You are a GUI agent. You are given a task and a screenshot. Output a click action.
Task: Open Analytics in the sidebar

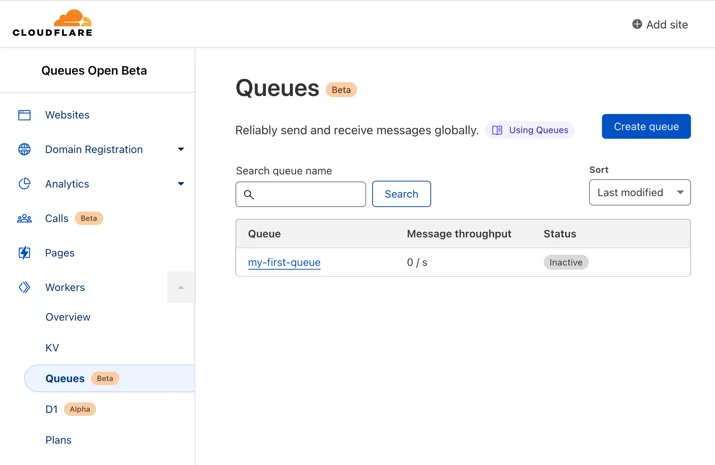coord(67,184)
